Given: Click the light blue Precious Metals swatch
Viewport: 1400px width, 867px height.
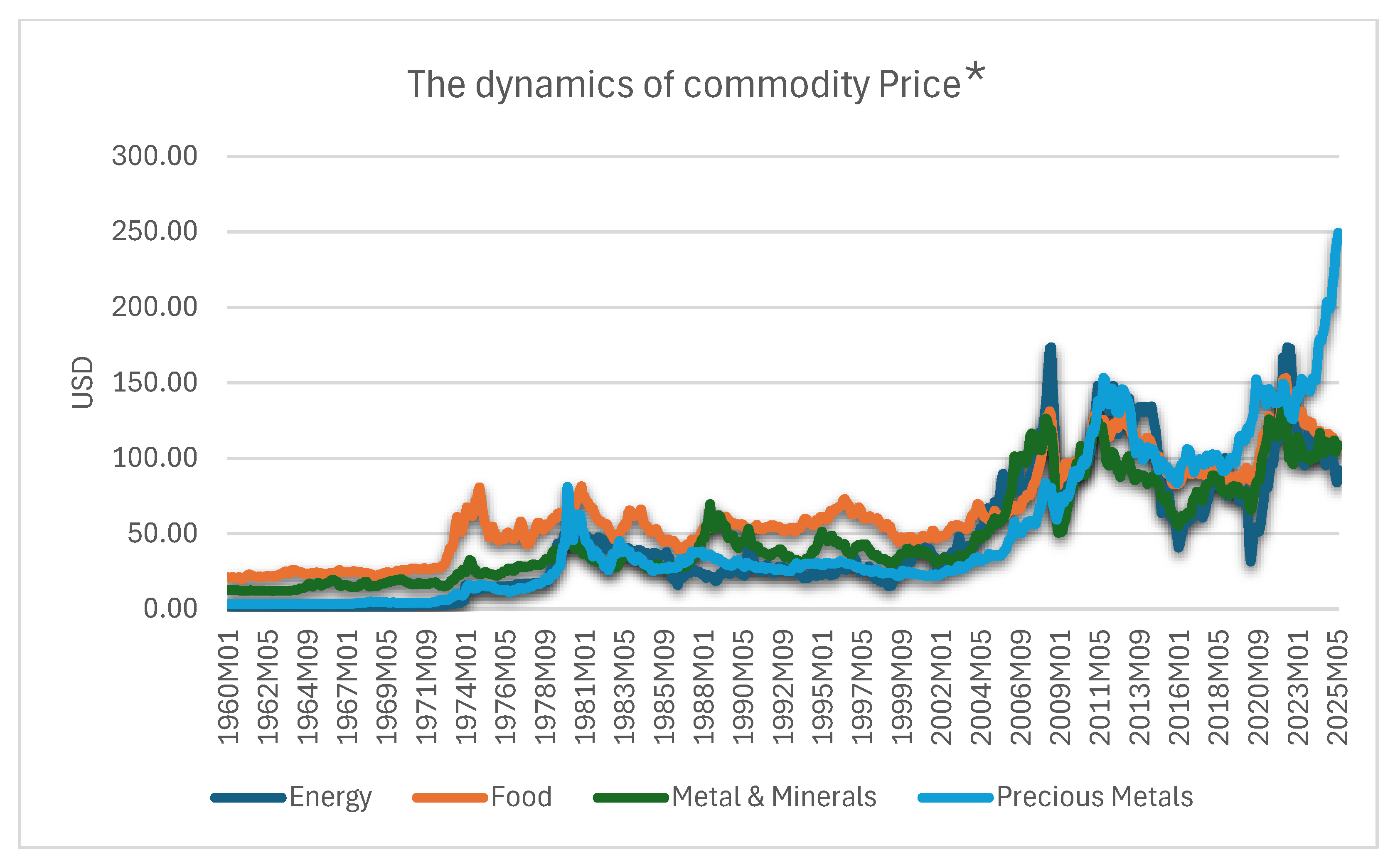Looking at the screenshot, I should pos(956,798).
